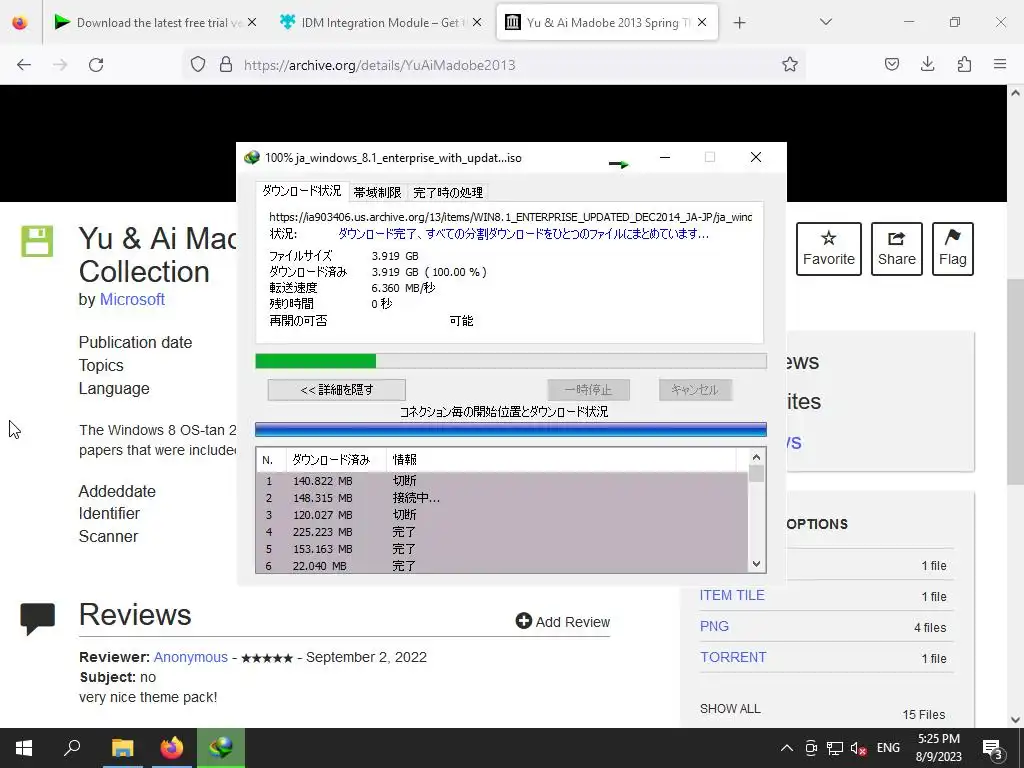
Task: Open the ITEM TILE download option
Action: tap(732, 595)
